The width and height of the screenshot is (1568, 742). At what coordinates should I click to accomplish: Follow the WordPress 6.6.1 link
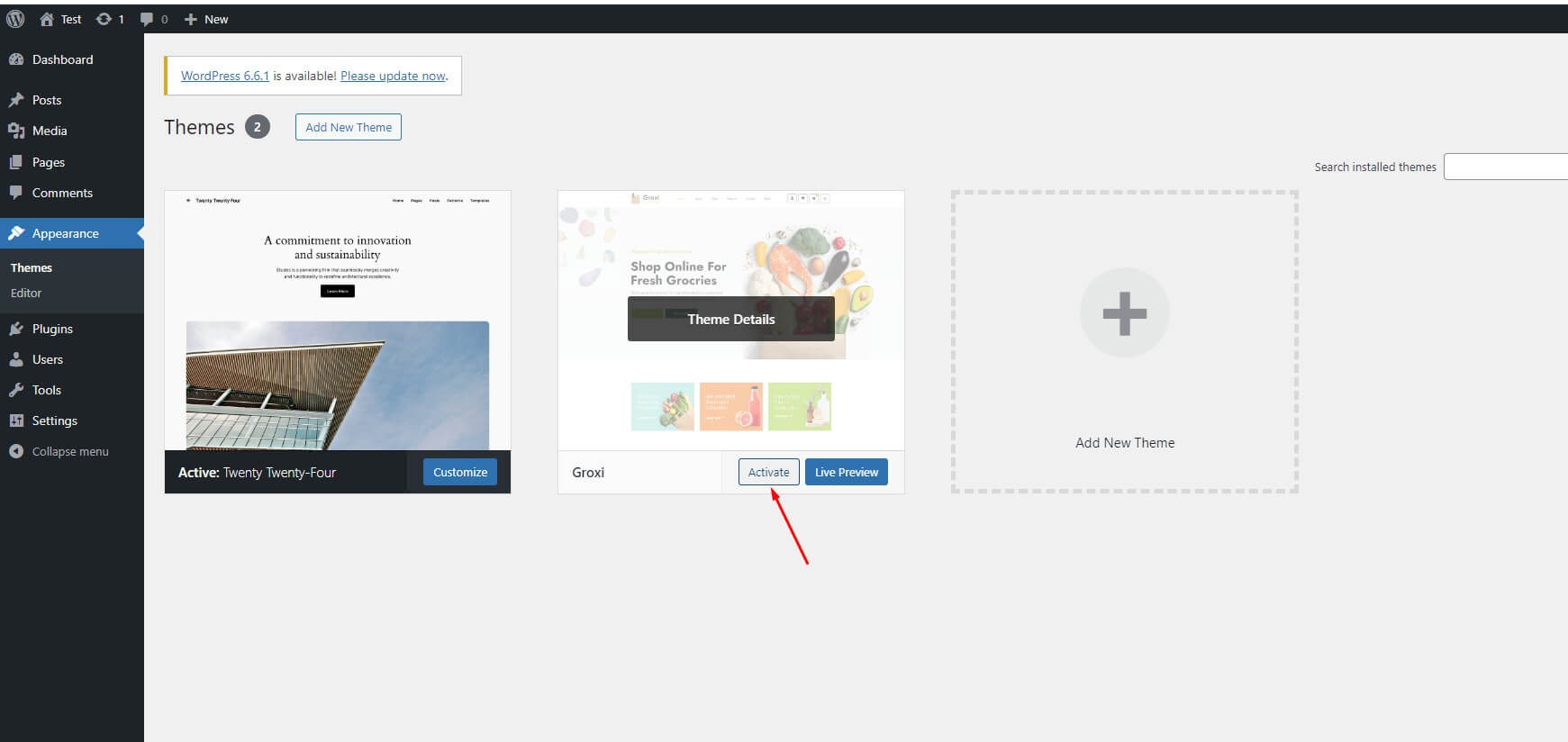pyautogui.click(x=225, y=76)
